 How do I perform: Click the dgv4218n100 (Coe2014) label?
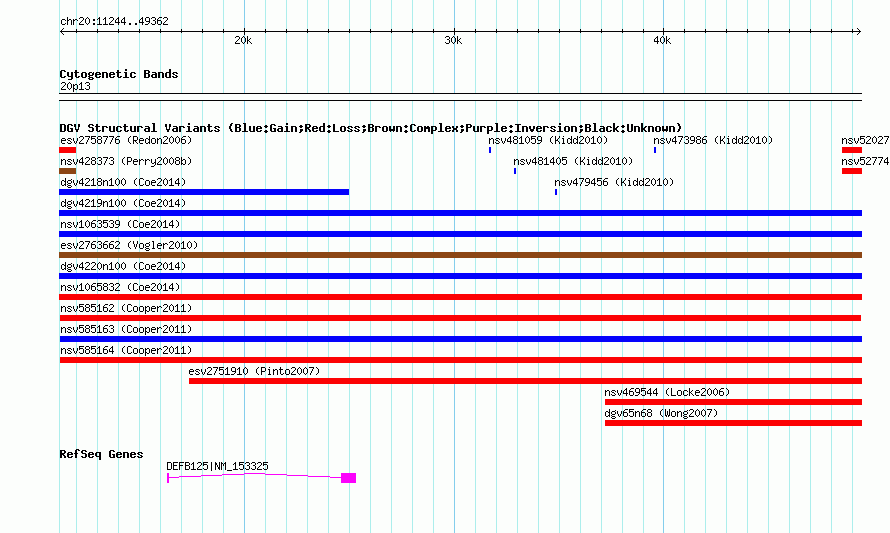click(x=123, y=182)
